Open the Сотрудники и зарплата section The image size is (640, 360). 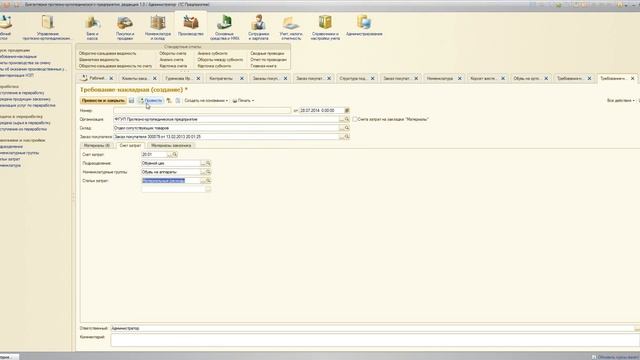(x=258, y=27)
